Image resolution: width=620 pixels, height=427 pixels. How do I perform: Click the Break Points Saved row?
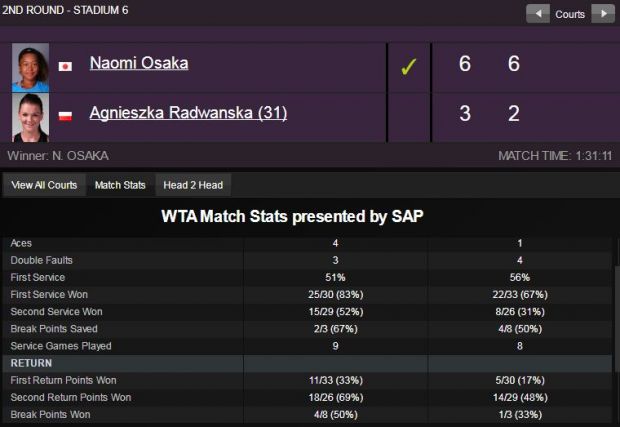(x=308, y=329)
